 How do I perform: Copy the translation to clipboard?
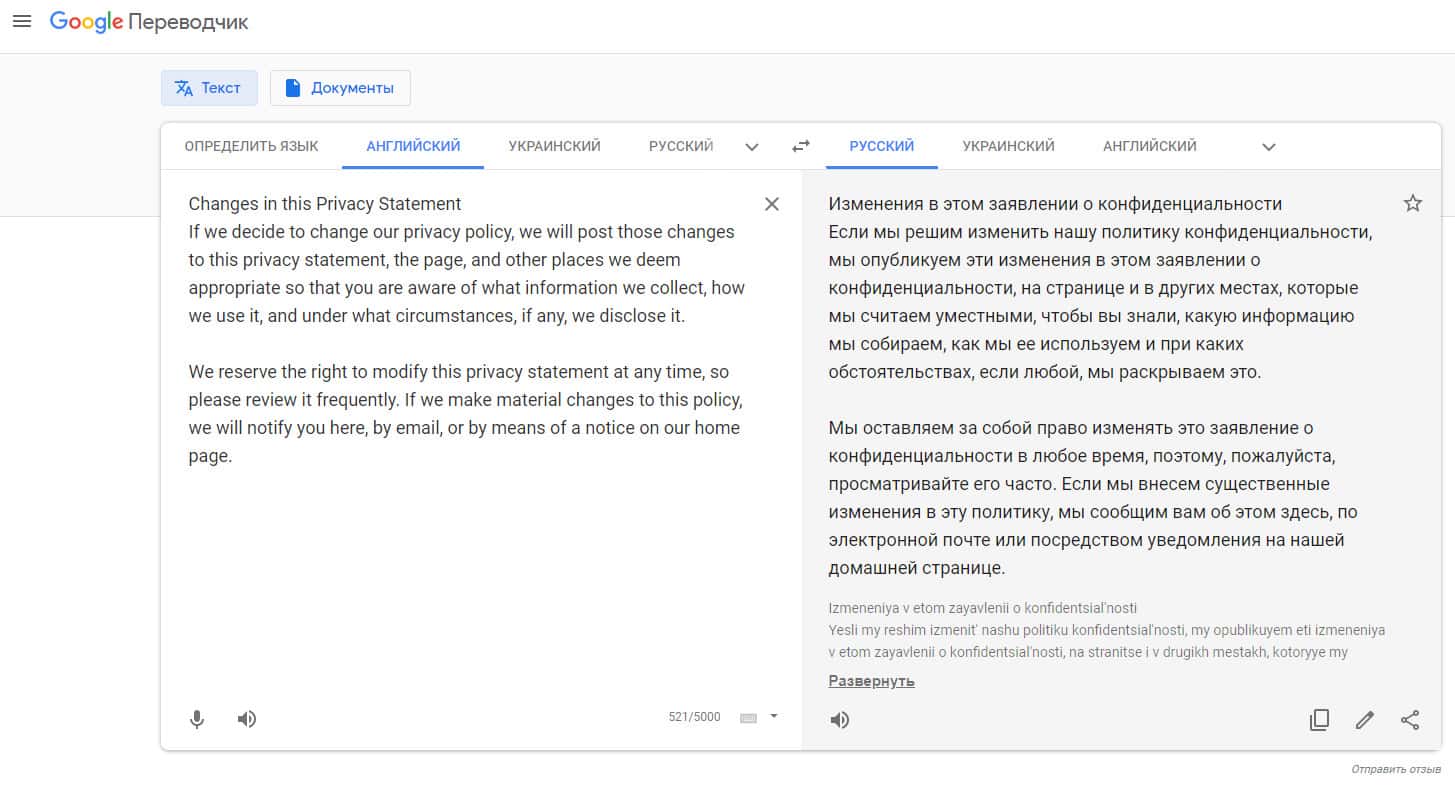coord(1319,720)
